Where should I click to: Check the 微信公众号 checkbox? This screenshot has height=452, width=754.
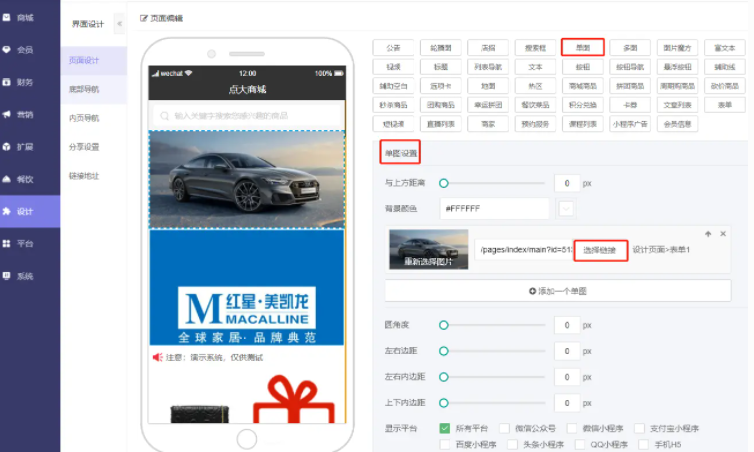click(x=504, y=428)
